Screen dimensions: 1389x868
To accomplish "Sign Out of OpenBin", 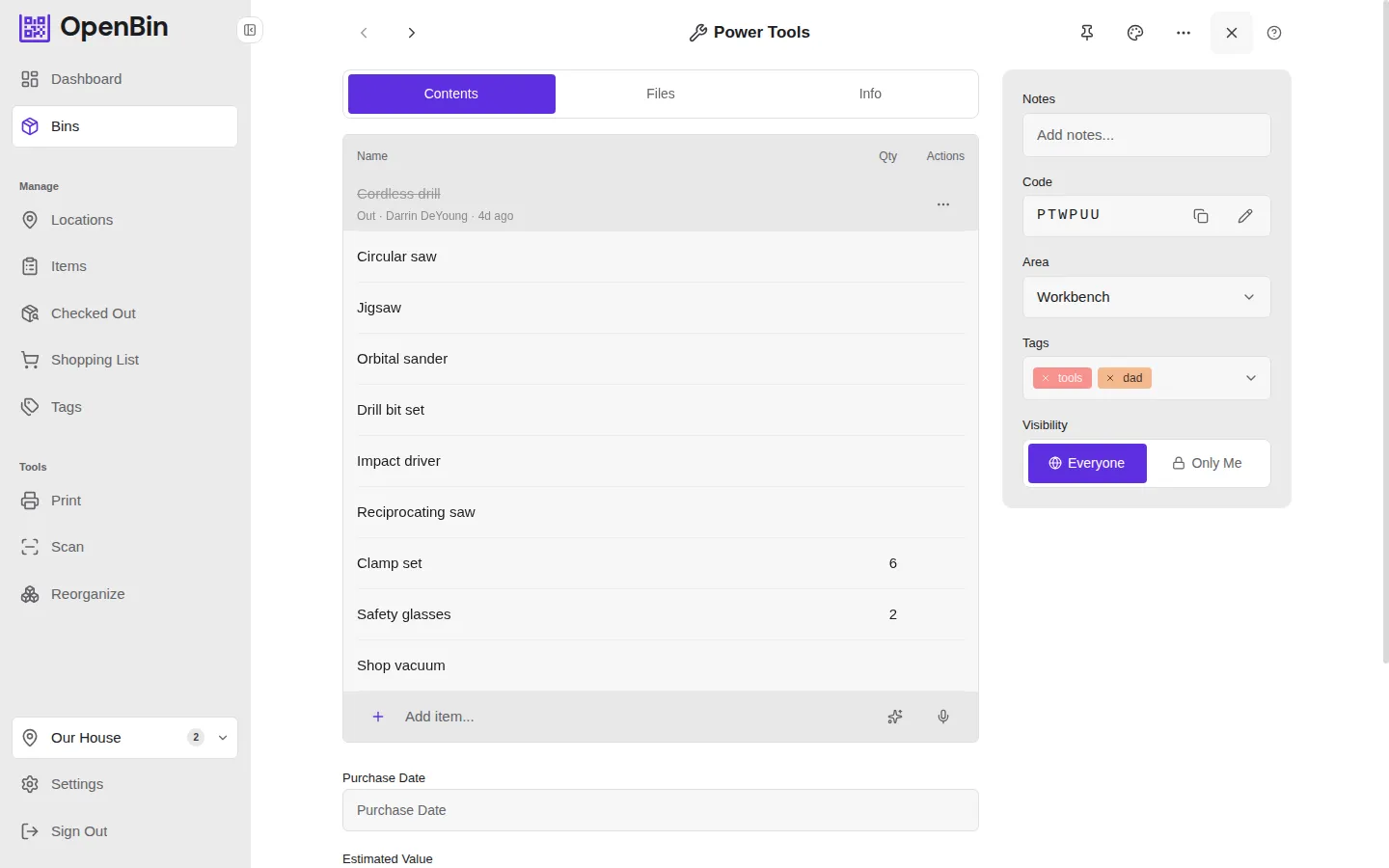I will click(x=124, y=831).
